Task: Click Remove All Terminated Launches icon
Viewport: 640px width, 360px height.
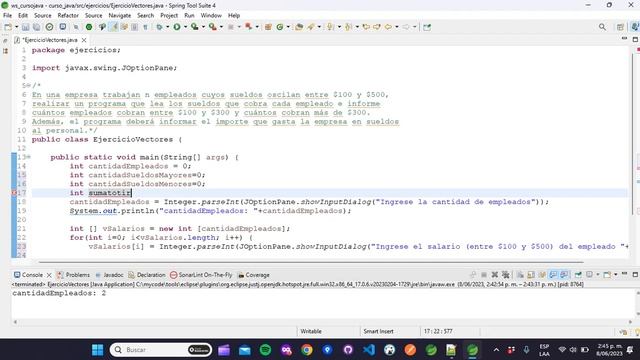Action: click(x=506, y=275)
